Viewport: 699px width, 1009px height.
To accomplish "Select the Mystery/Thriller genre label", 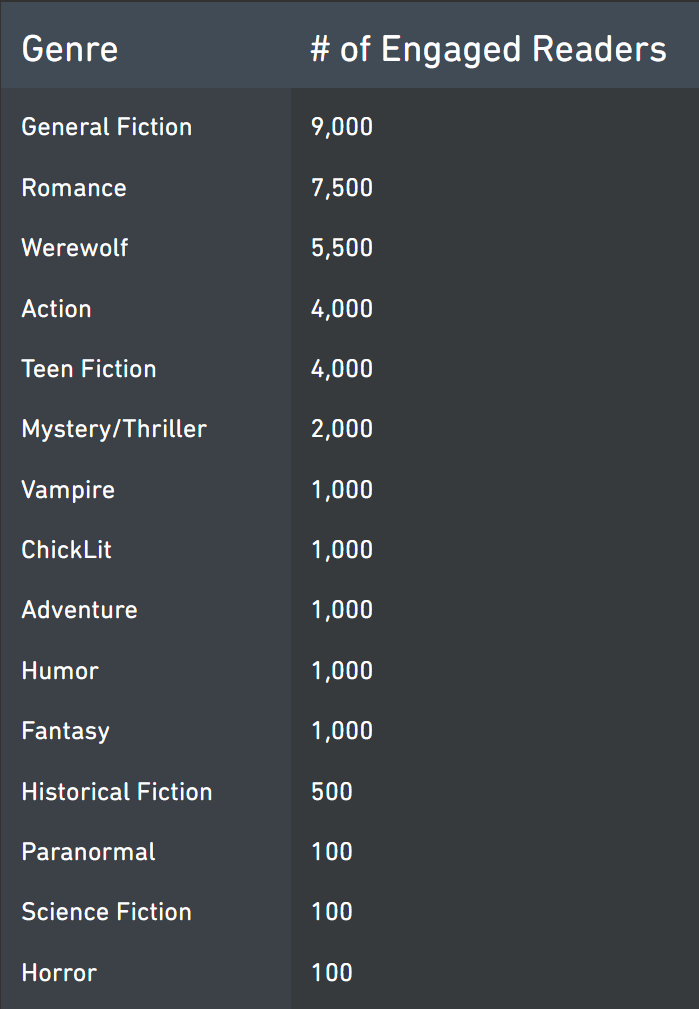I will point(114,429).
